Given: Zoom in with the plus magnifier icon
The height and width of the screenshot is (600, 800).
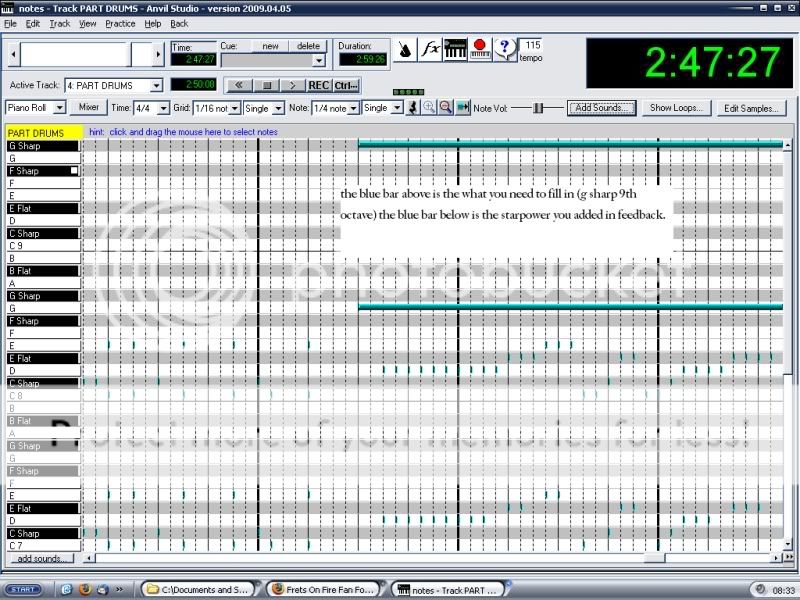Looking at the screenshot, I should click(x=429, y=108).
